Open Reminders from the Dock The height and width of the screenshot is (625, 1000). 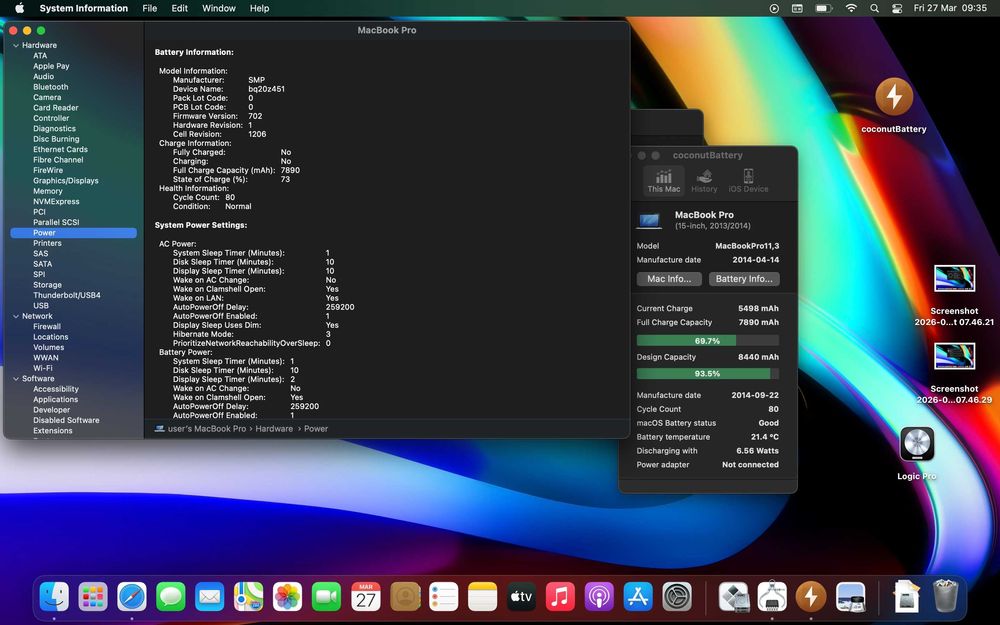coord(443,597)
